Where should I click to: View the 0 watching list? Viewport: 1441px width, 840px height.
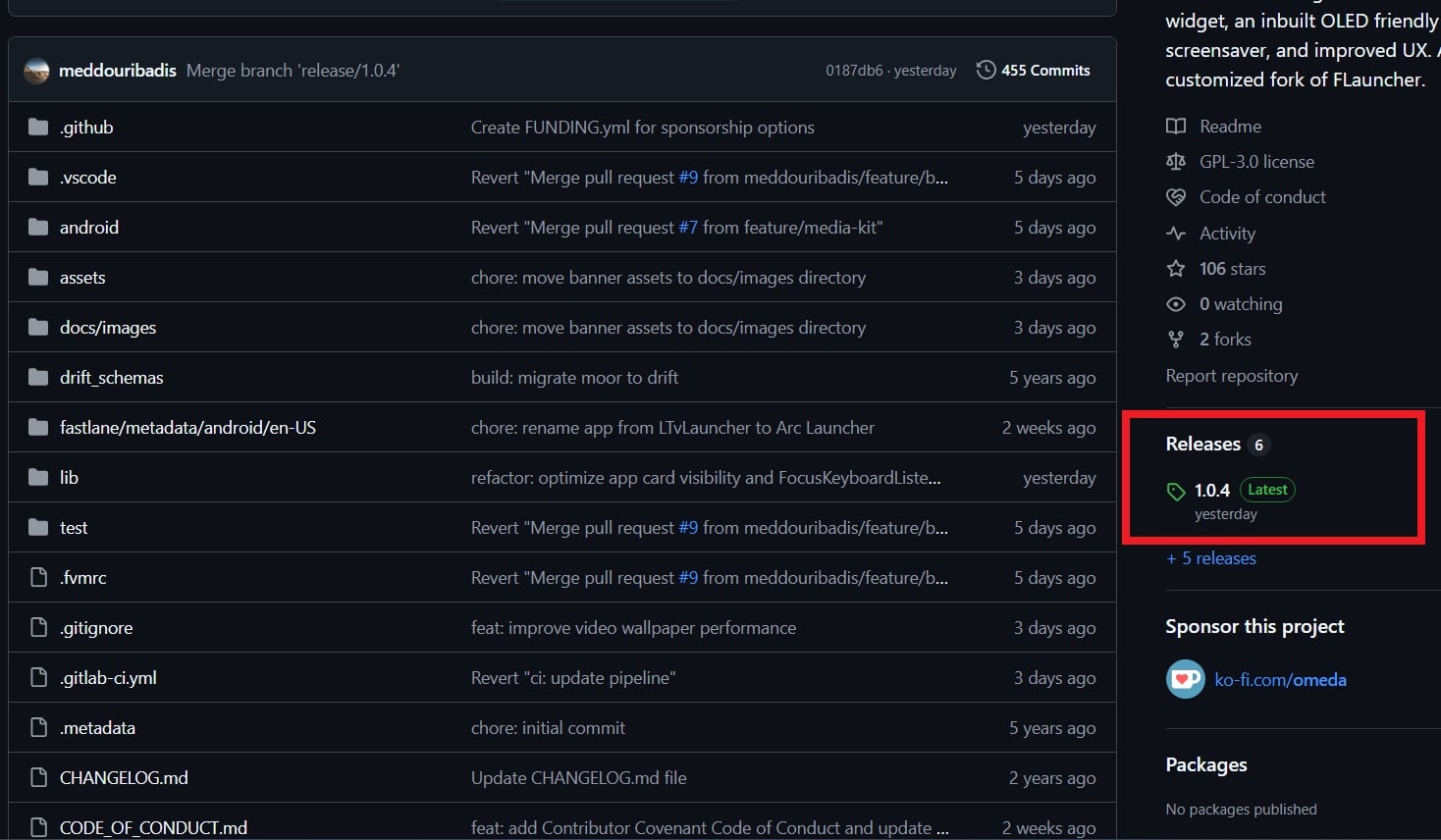(1241, 304)
